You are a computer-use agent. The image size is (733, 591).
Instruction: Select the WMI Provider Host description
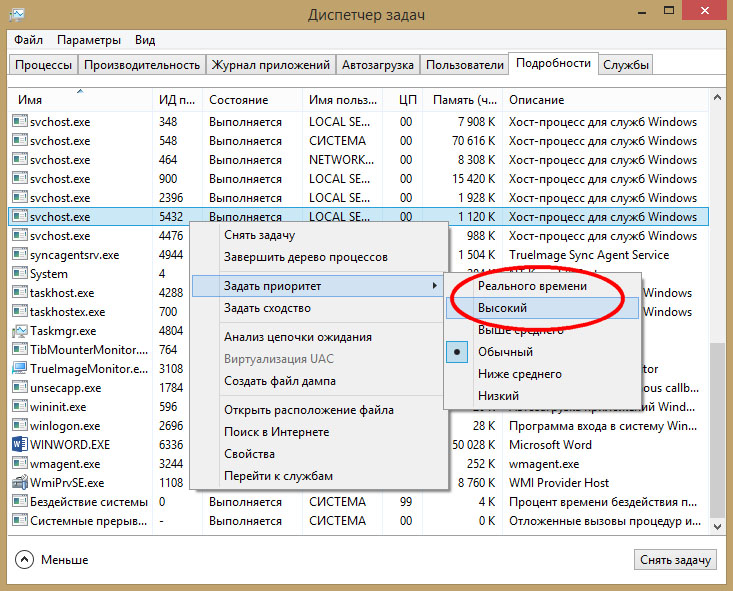(x=559, y=483)
